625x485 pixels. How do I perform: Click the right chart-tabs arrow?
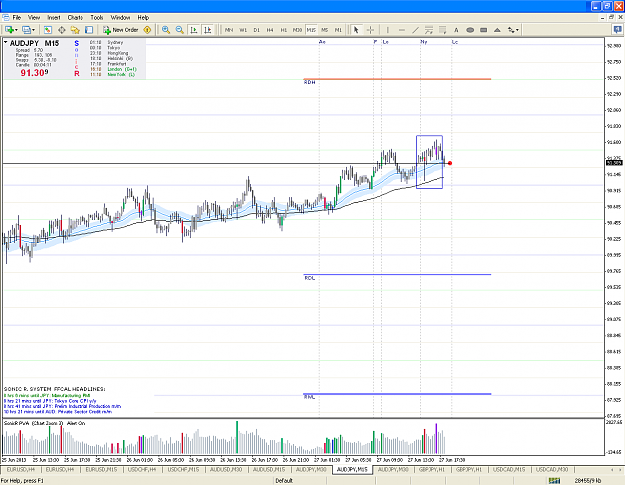click(x=619, y=470)
